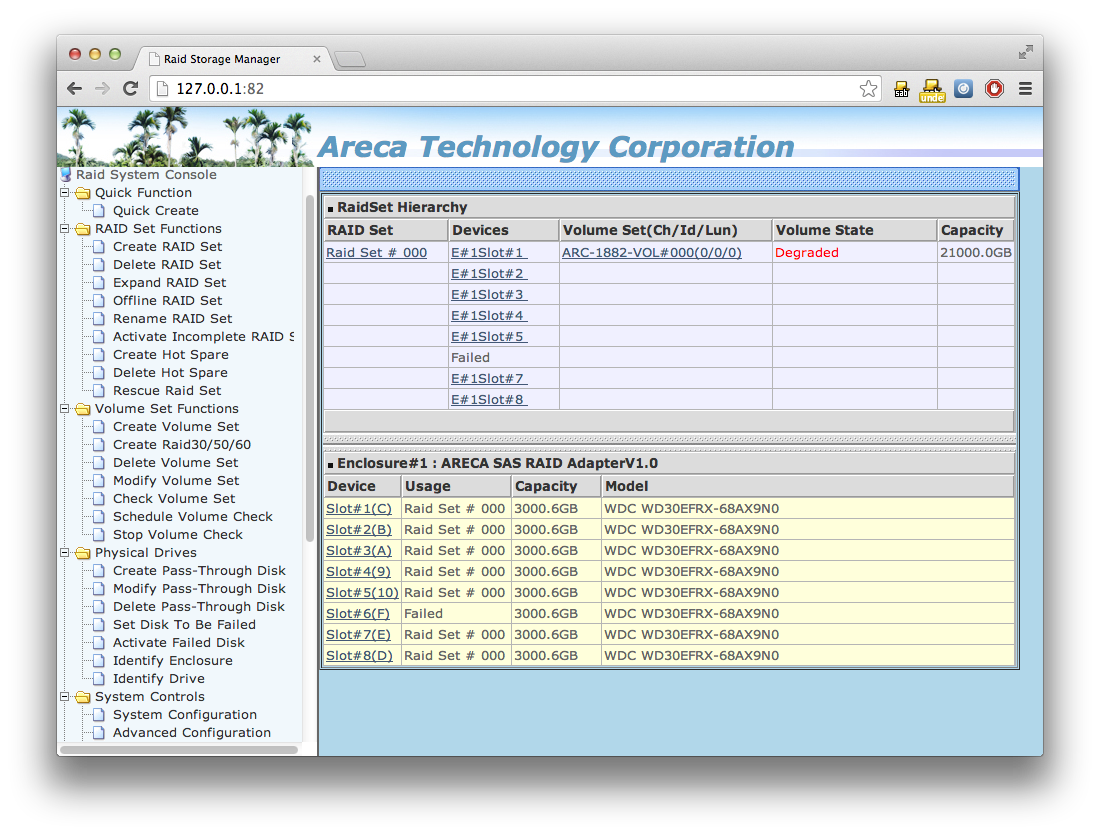The width and height of the screenshot is (1100, 835).
Task: Open the Slot#8(D) device link
Action: point(359,656)
